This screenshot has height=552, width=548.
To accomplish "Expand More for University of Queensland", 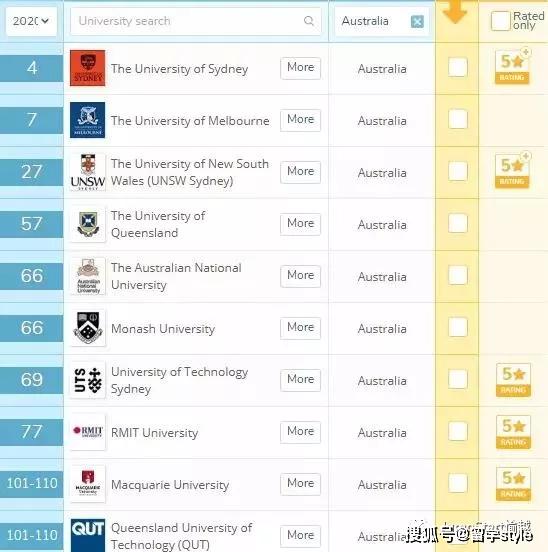I will 300,224.
